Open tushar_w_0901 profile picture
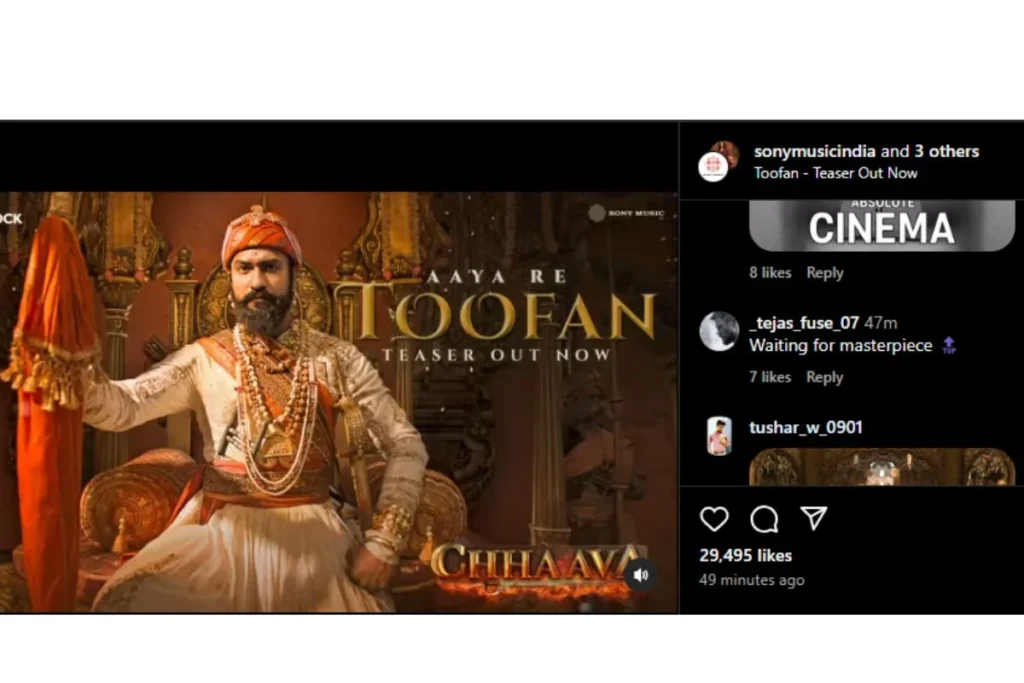 pyautogui.click(x=718, y=436)
